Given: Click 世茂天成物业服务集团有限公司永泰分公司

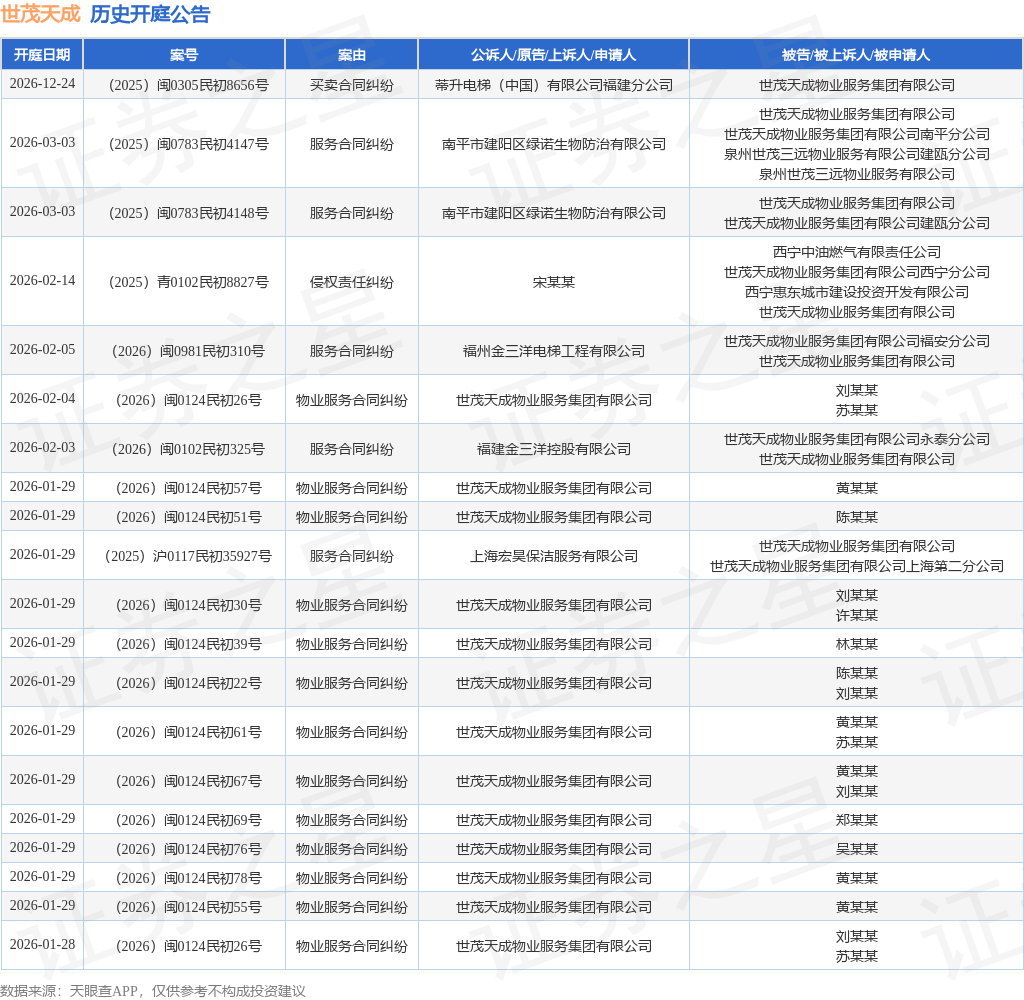Looking at the screenshot, I should pyautogui.click(x=856, y=440).
